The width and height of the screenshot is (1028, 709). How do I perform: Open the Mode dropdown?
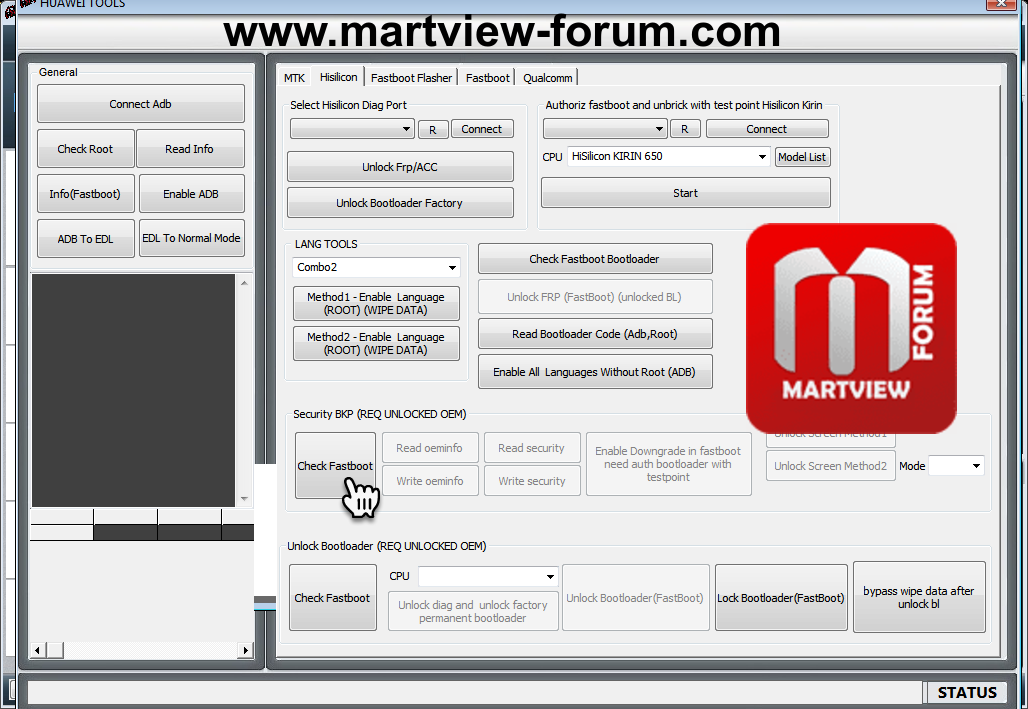coord(956,466)
